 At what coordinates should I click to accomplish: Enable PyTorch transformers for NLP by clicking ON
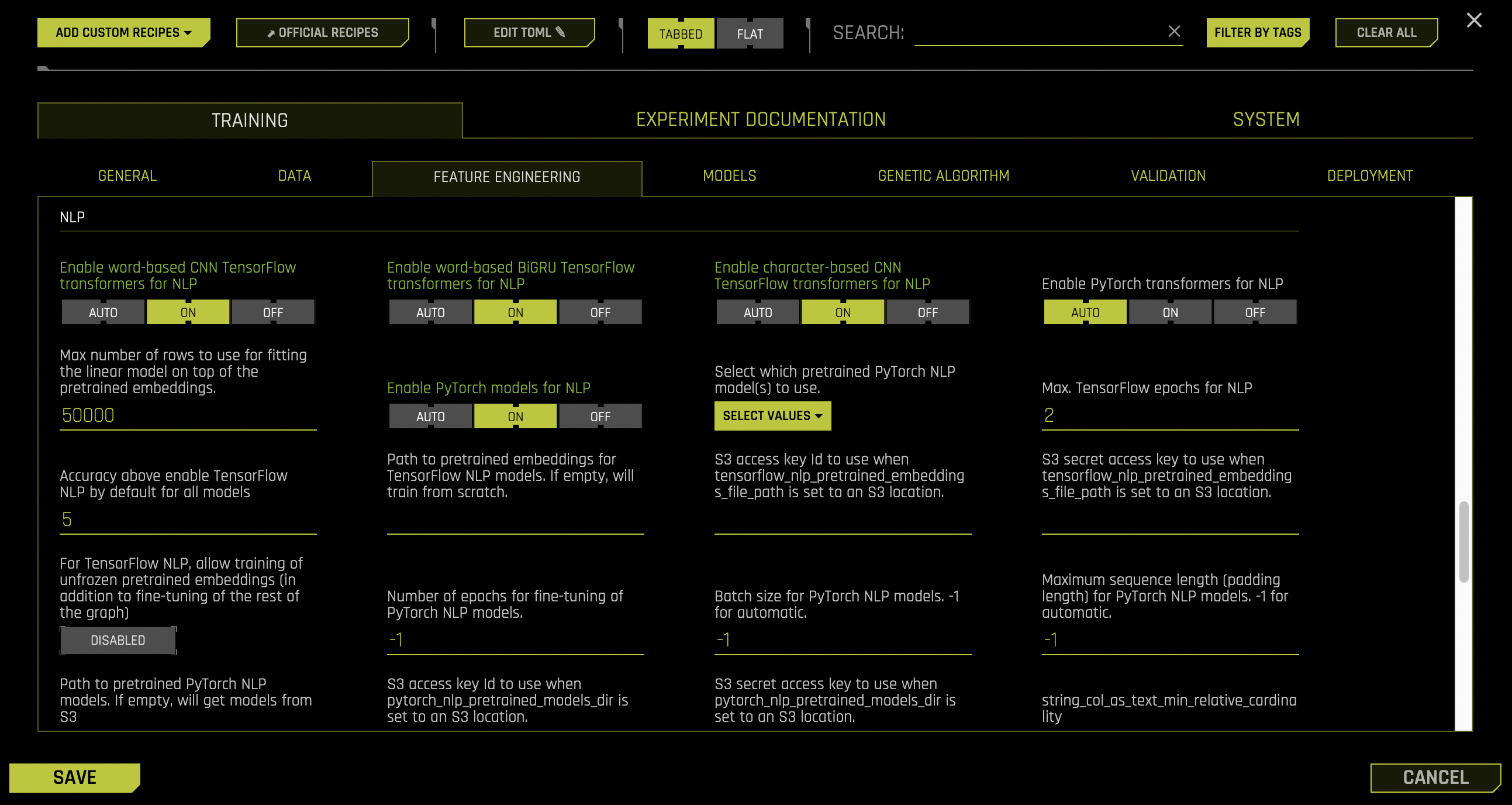point(1170,312)
